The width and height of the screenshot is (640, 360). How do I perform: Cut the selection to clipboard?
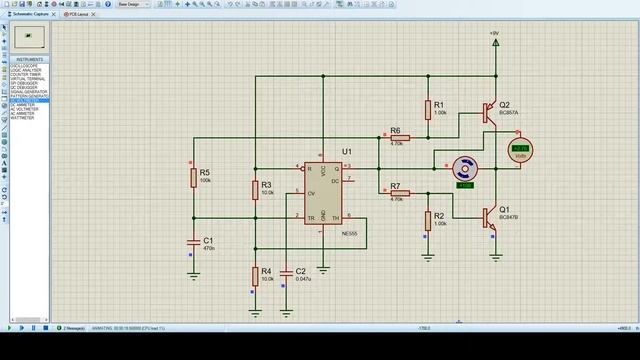coord(247,4)
